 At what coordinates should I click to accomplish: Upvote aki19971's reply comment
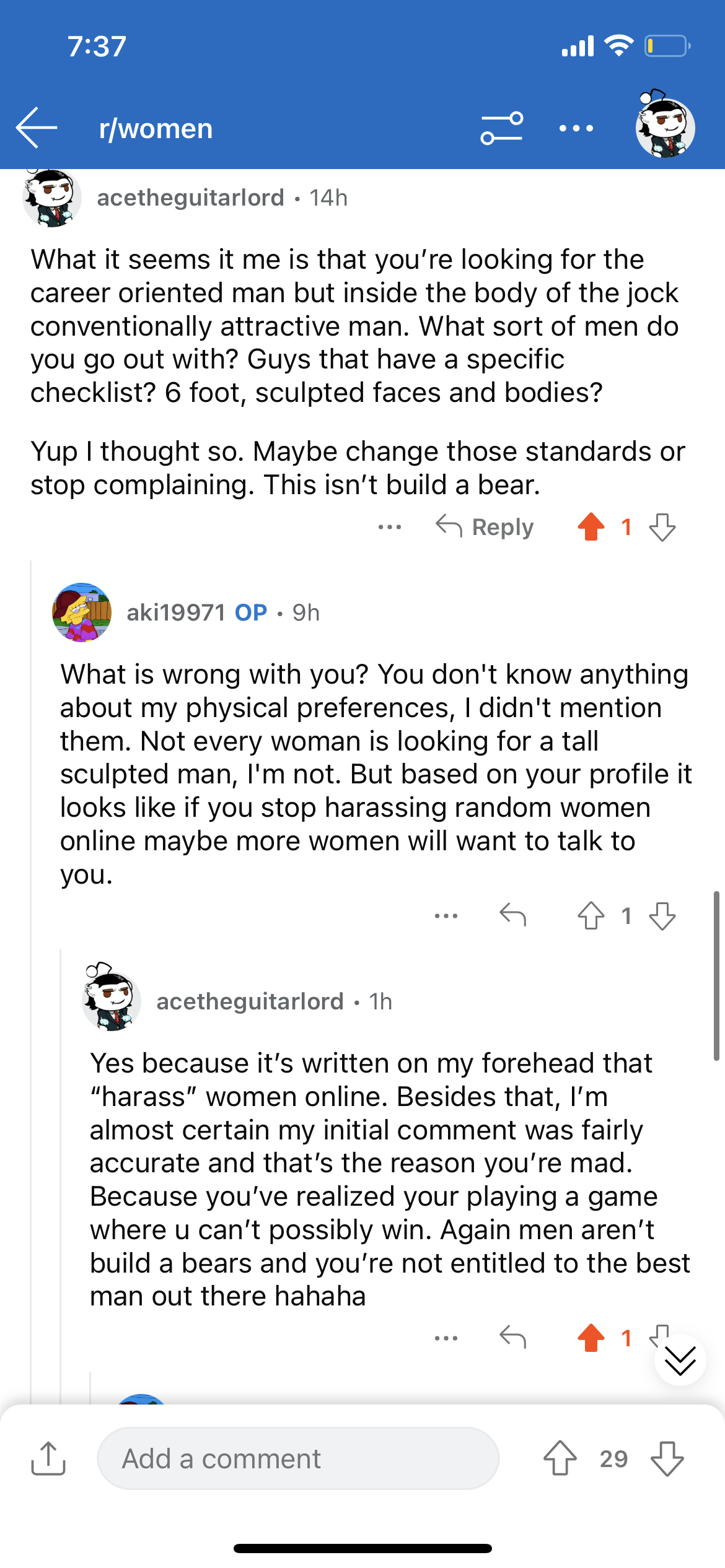coord(591,915)
